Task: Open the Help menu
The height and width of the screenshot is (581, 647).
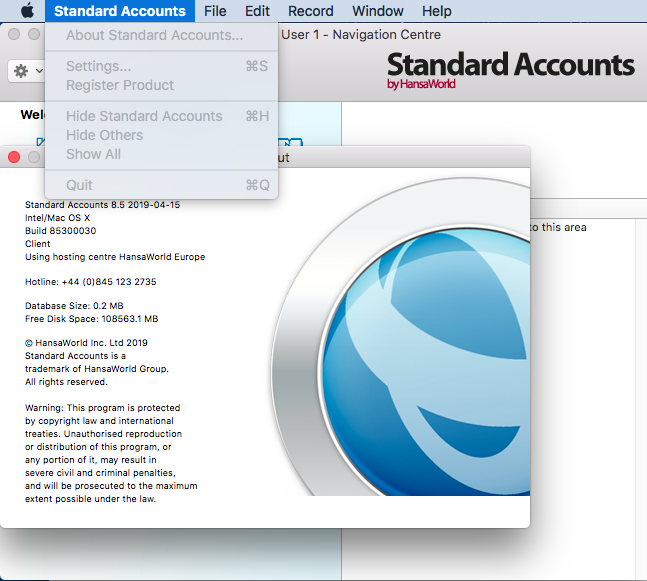Action: point(437,11)
